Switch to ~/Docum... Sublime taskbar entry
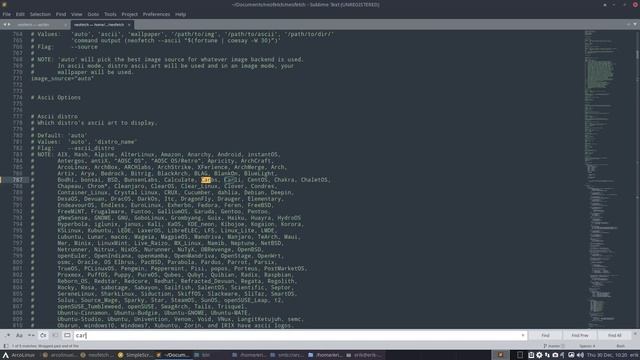The image size is (640, 360). (x=172, y=355)
